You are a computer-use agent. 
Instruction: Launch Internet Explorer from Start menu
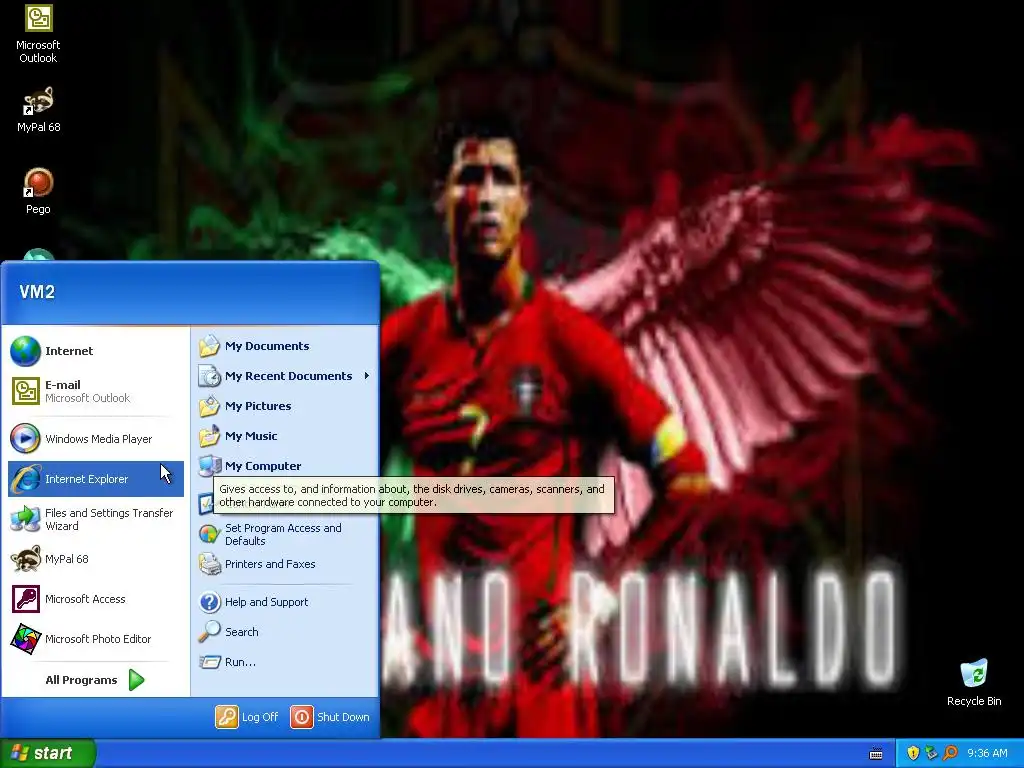click(x=95, y=479)
